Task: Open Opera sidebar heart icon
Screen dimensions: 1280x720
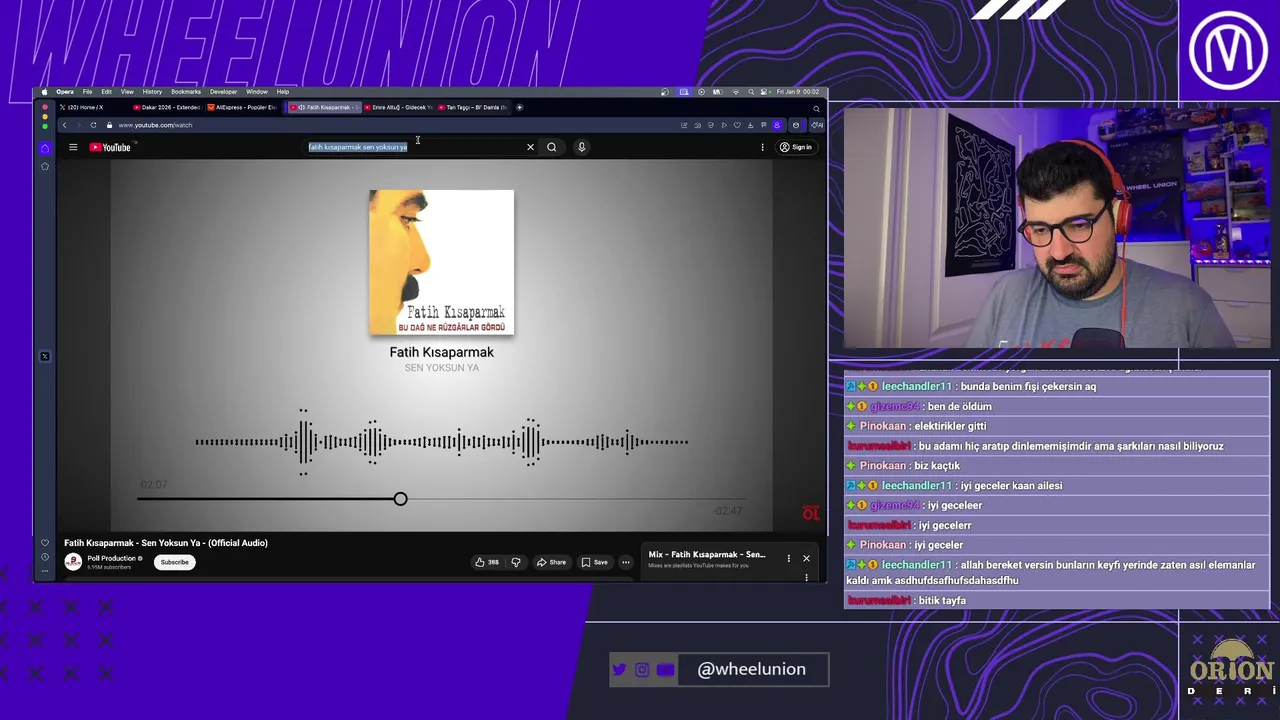Action: point(44,543)
